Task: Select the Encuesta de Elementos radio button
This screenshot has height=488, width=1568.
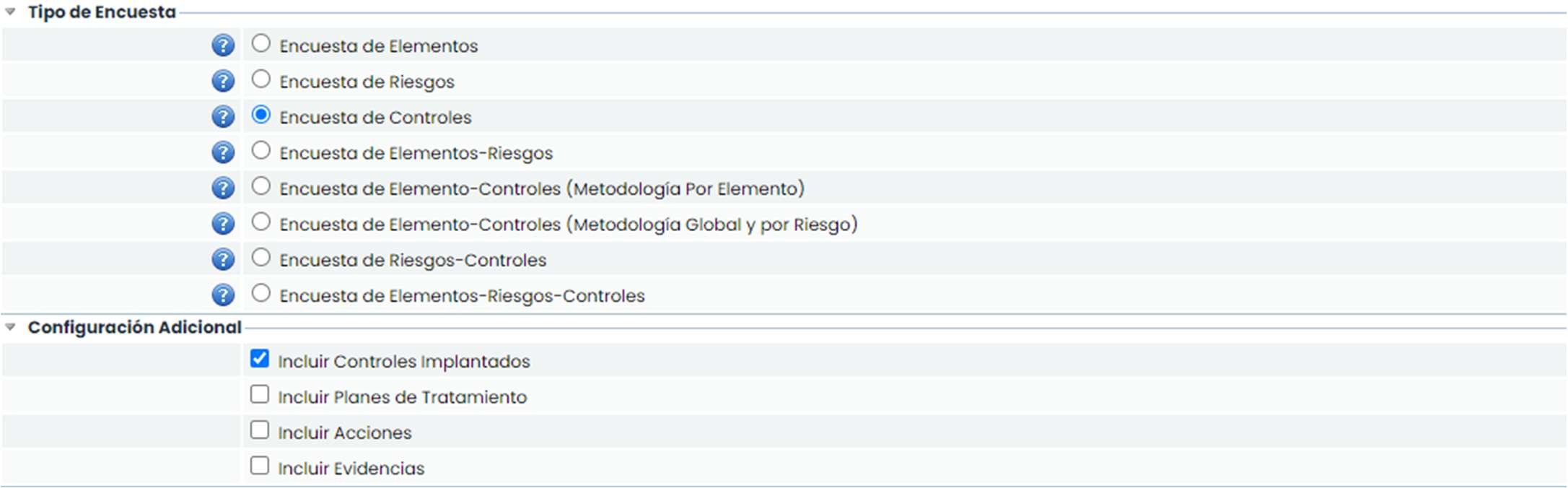Action: pyautogui.click(x=261, y=43)
